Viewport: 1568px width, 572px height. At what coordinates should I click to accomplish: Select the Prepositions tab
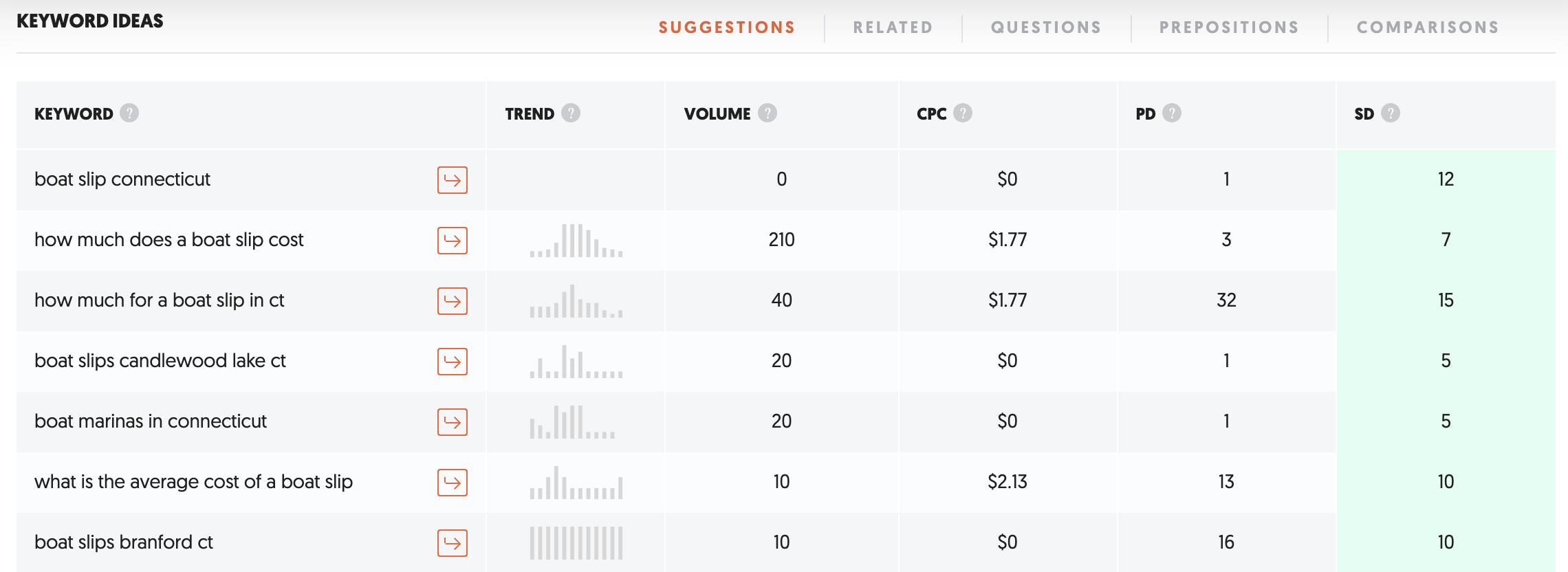click(x=1229, y=27)
